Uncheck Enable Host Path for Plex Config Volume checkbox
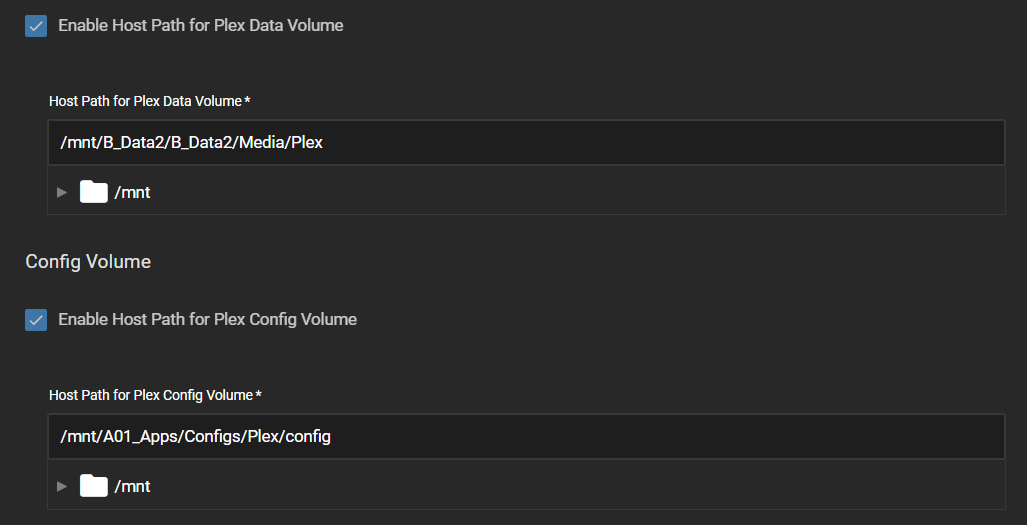1027x525 pixels. tap(36, 320)
